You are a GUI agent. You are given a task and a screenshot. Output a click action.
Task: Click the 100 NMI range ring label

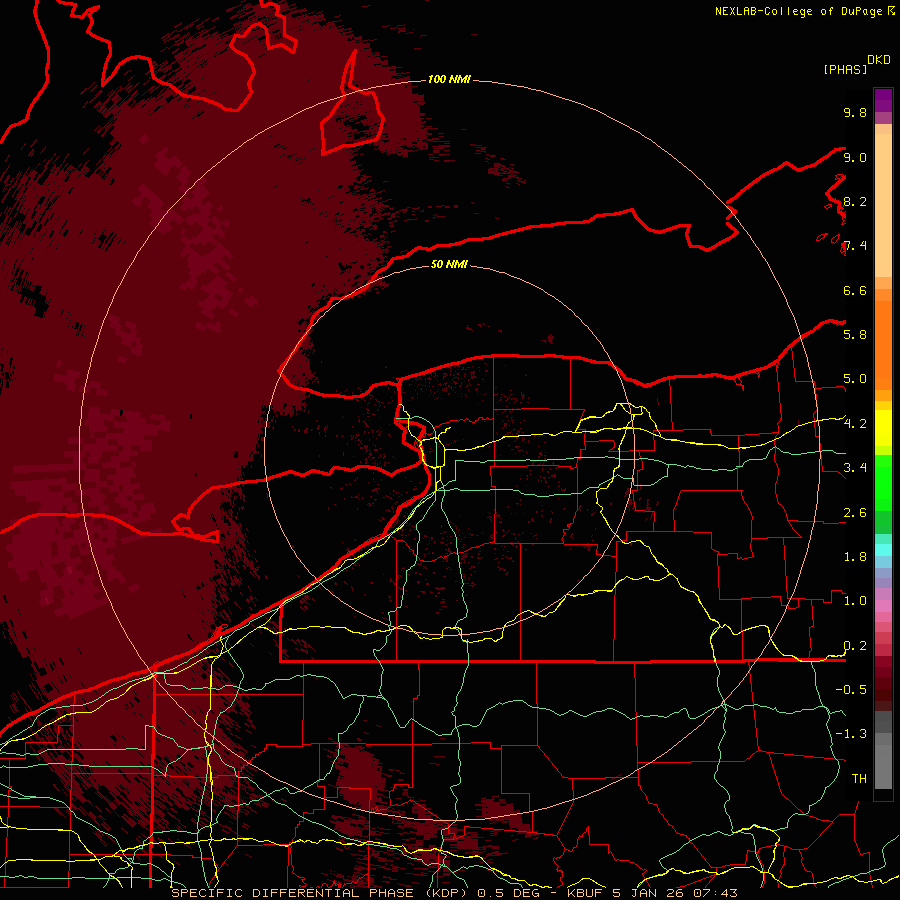(449, 79)
